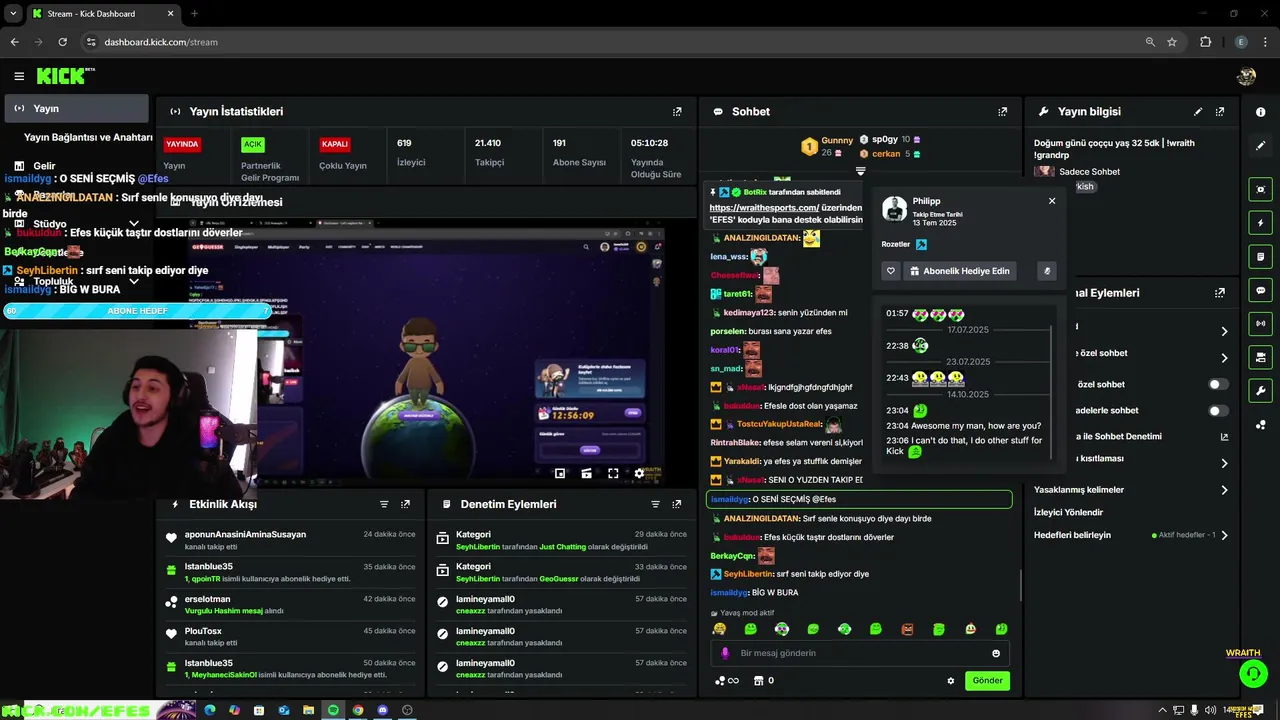
Task: Toggle the 'adelerle sohbet' switch in channel actions
Action: click(1218, 410)
